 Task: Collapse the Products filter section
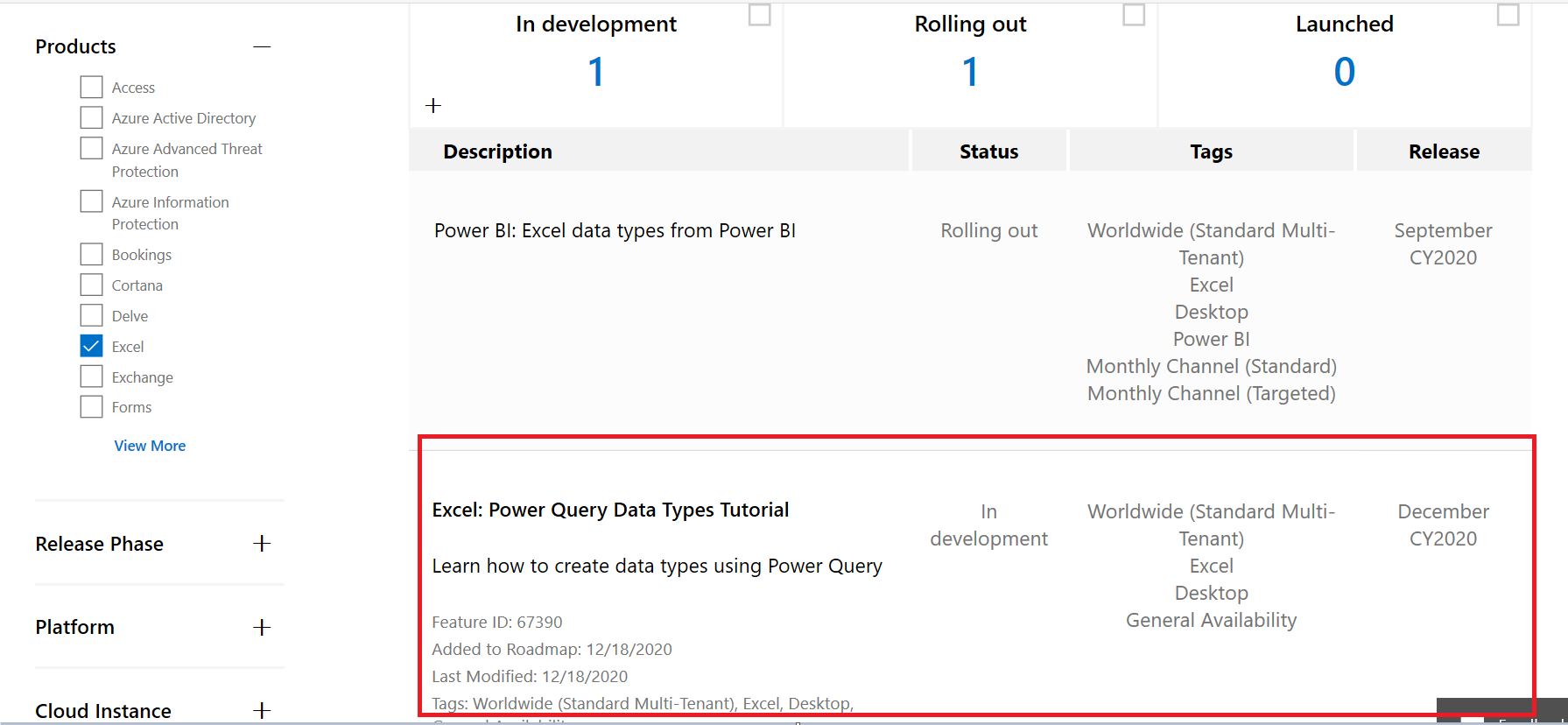(262, 46)
